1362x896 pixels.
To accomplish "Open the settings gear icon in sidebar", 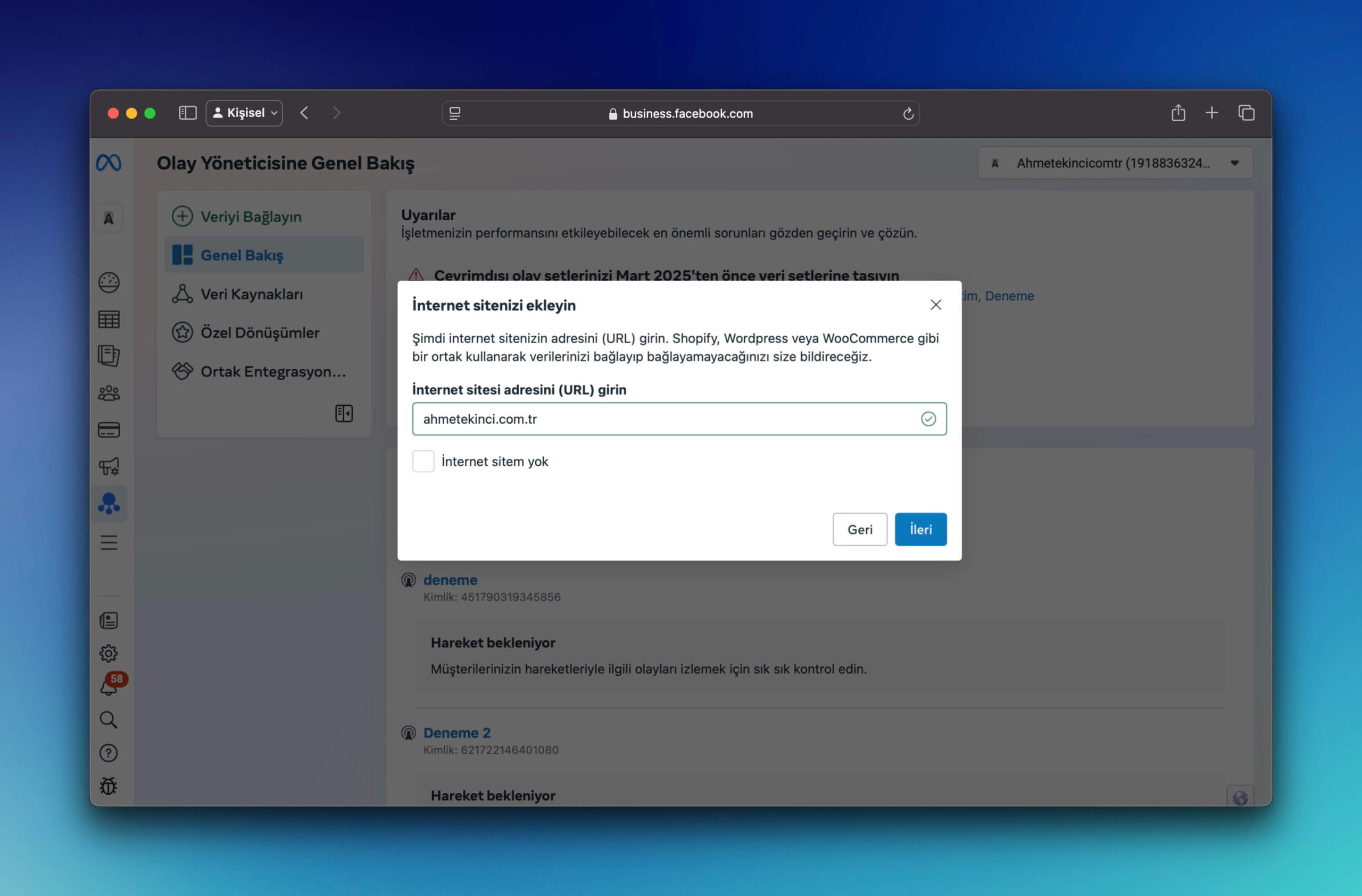I will tap(108, 653).
